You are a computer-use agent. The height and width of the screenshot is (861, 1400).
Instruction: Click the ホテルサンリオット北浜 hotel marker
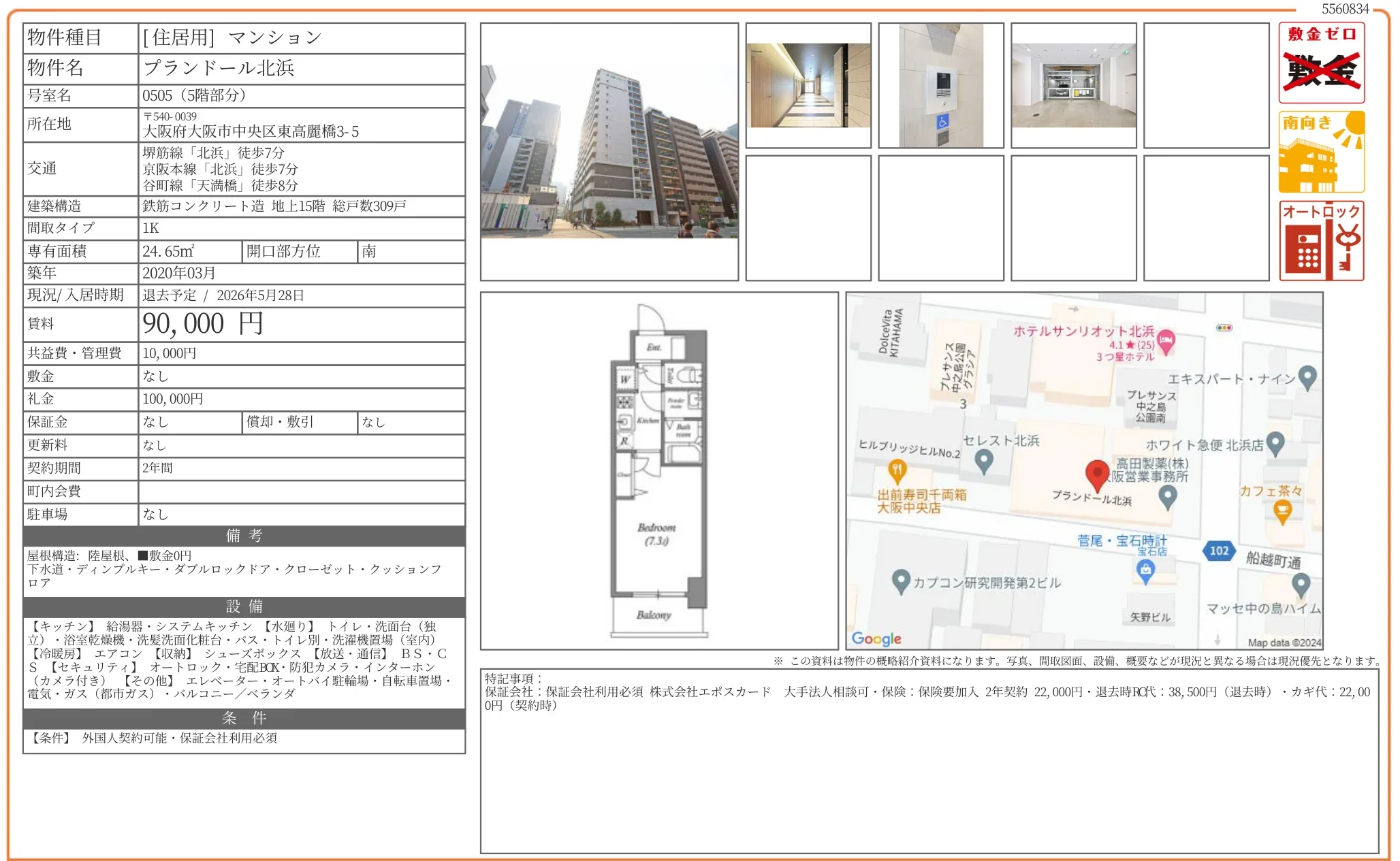1166,340
